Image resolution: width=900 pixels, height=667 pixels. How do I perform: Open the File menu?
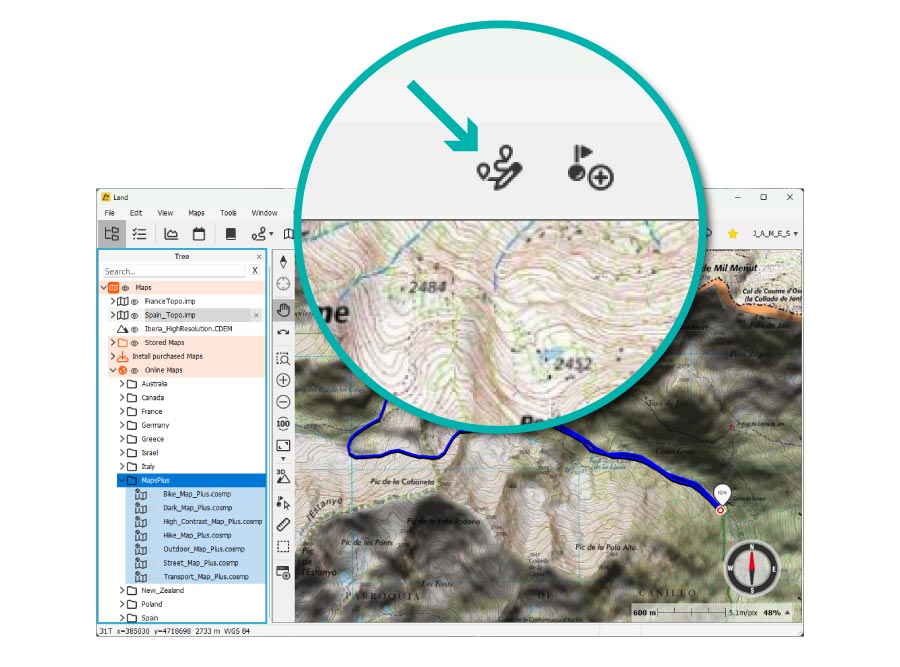[109, 212]
